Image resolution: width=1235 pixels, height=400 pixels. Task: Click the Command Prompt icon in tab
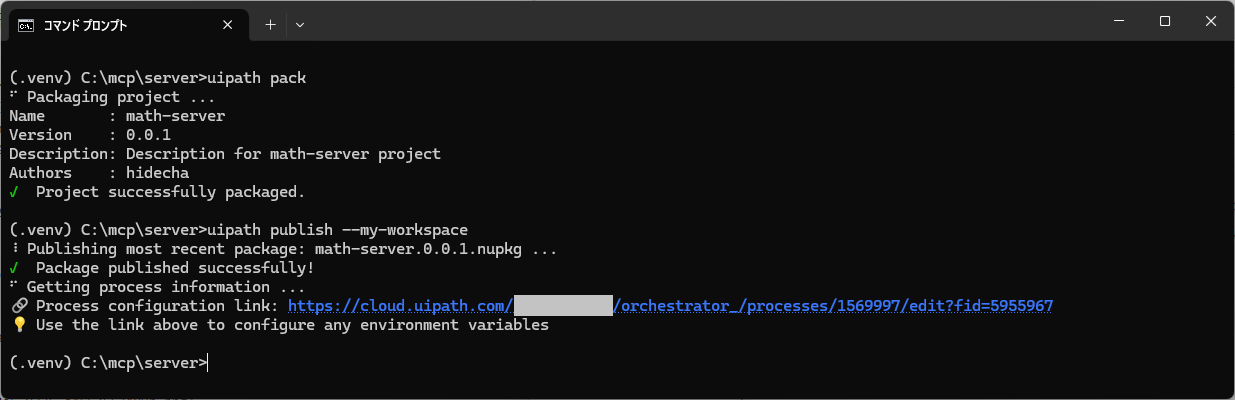point(26,25)
